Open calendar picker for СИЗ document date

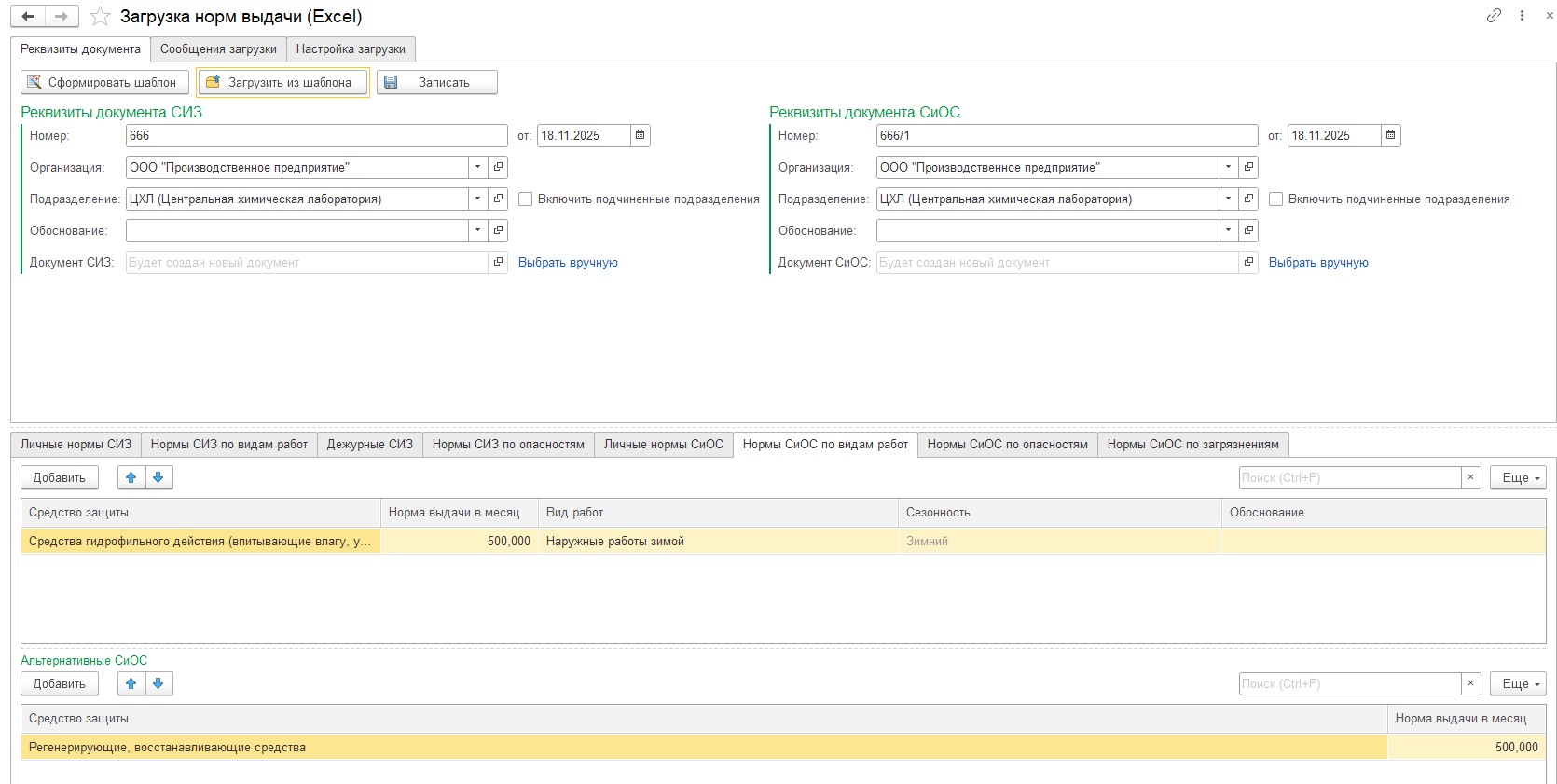point(640,136)
